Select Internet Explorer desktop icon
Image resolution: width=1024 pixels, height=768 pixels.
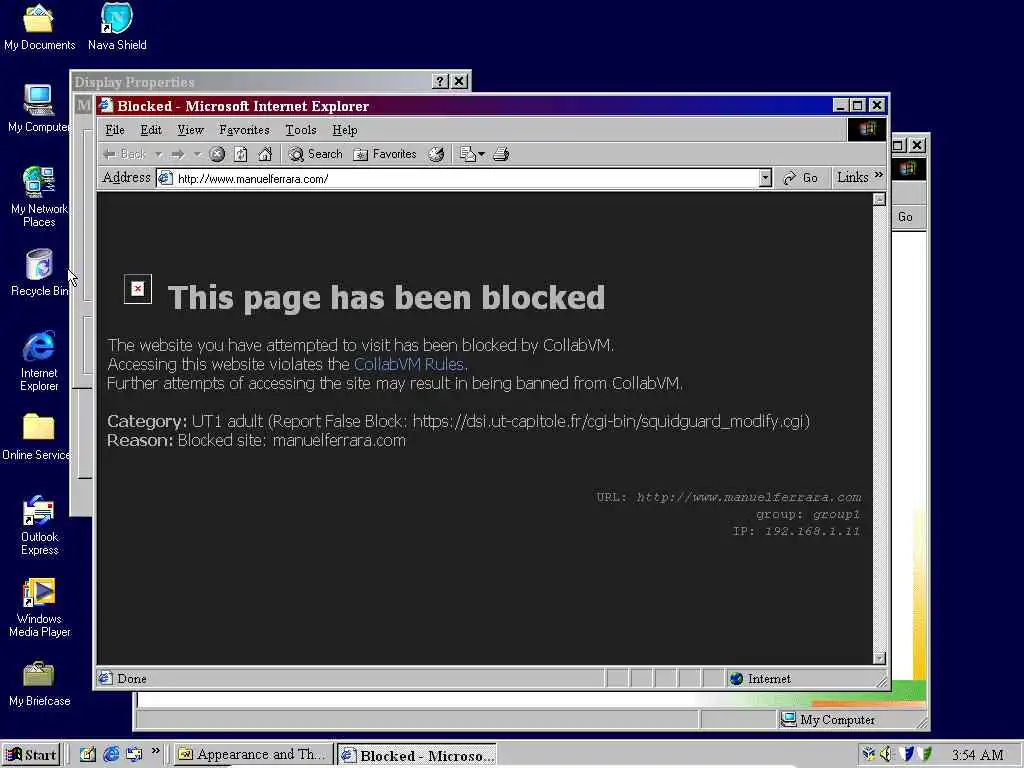(39, 361)
